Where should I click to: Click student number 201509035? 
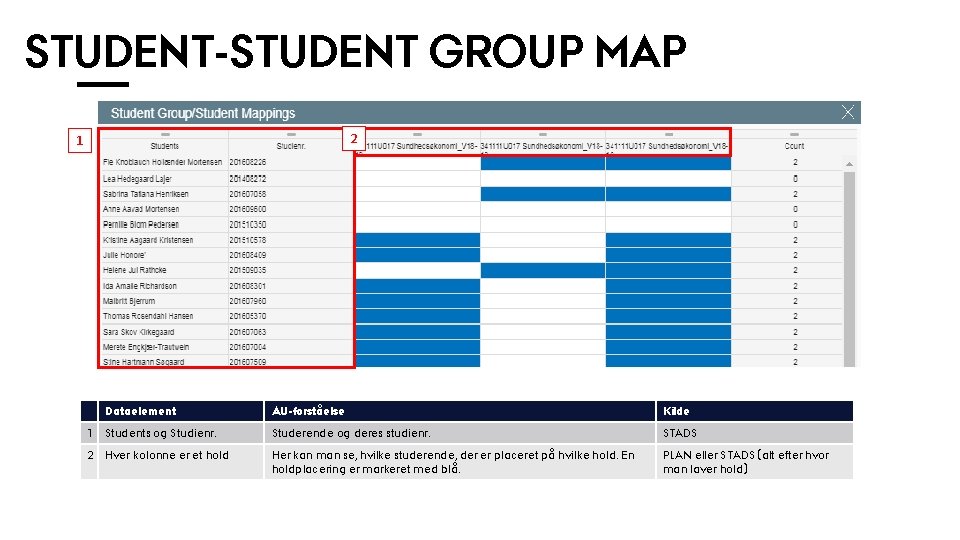[247, 271]
